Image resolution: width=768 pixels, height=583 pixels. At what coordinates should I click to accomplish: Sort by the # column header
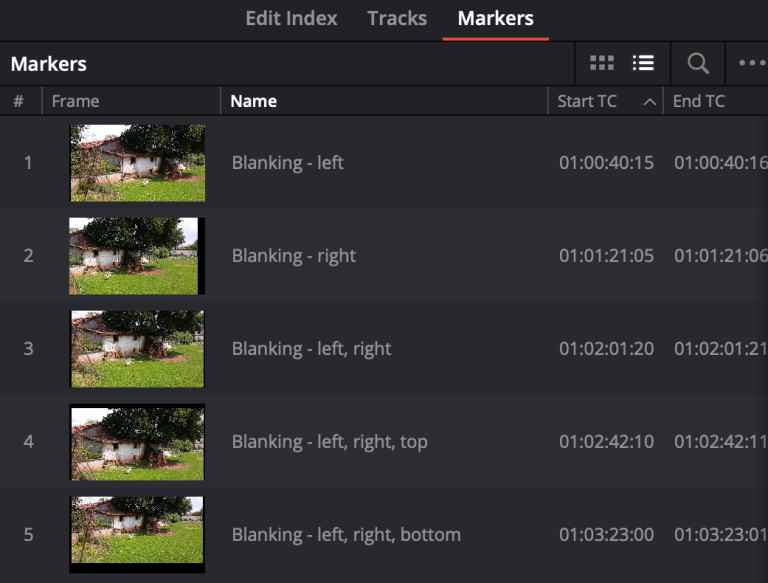click(x=19, y=101)
